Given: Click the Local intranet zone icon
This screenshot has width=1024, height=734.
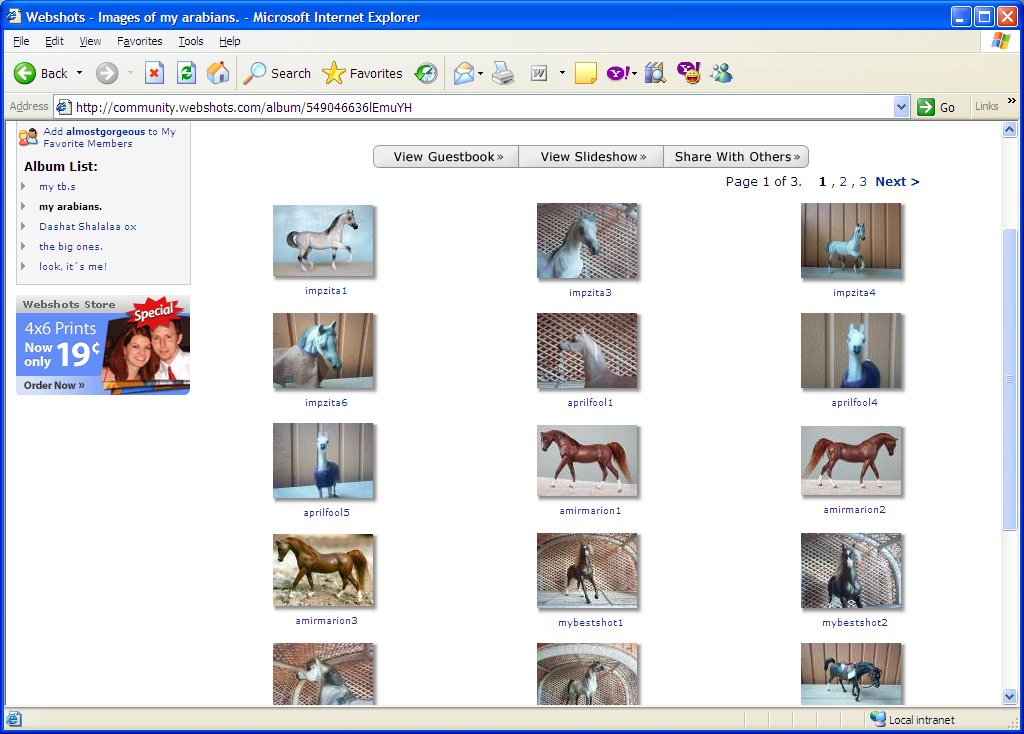Looking at the screenshot, I should [x=878, y=719].
